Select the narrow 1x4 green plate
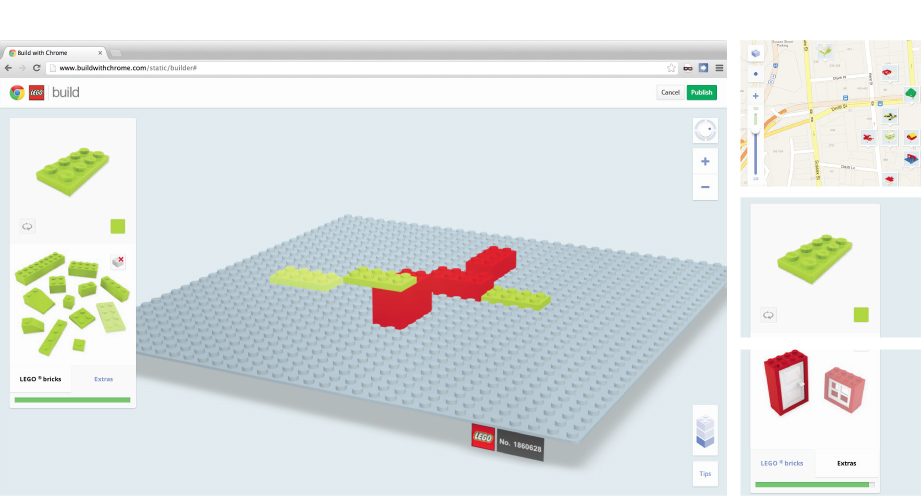The image size is (921, 496). click(x=52, y=338)
